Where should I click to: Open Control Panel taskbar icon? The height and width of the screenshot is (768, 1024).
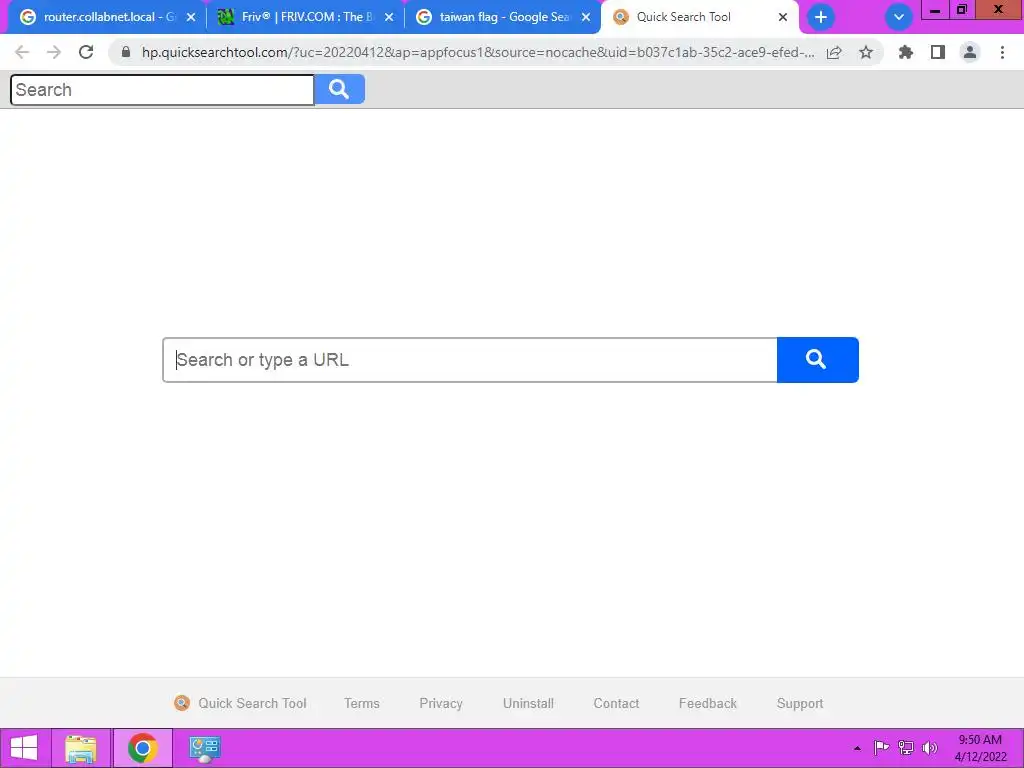pyautogui.click(x=205, y=748)
